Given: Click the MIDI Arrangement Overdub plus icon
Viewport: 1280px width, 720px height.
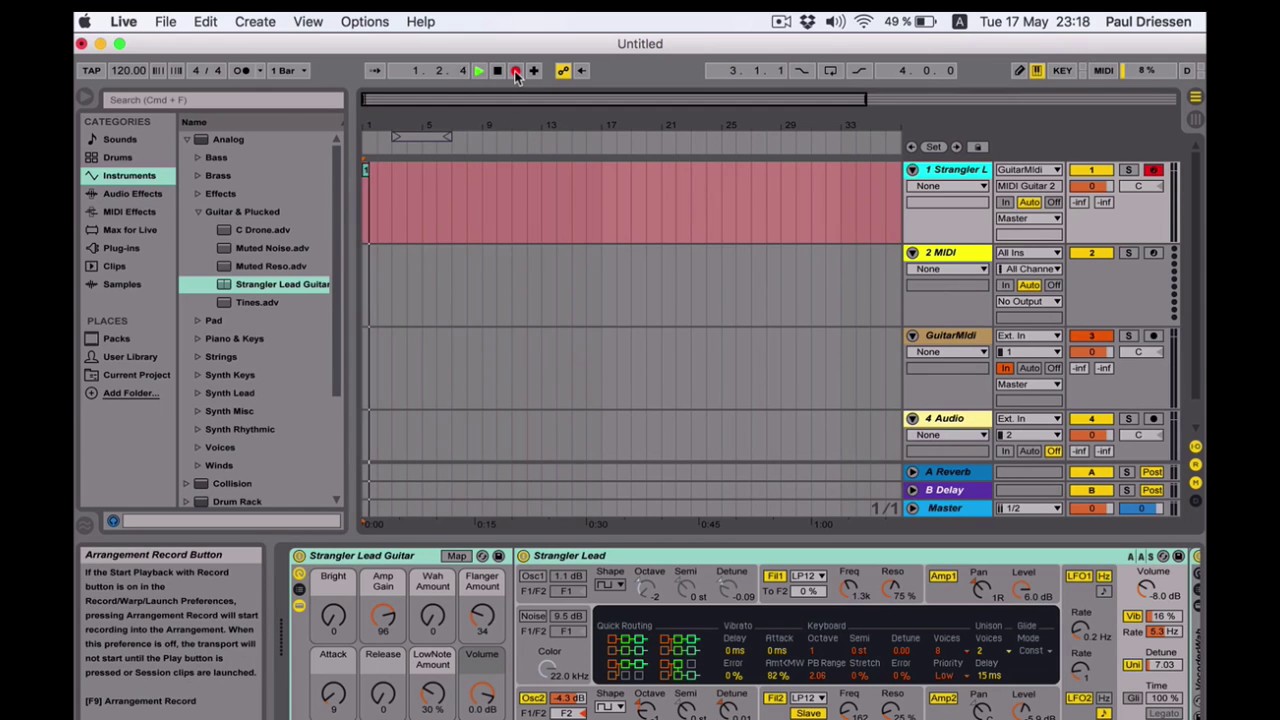Looking at the screenshot, I should tap(534, 71).
